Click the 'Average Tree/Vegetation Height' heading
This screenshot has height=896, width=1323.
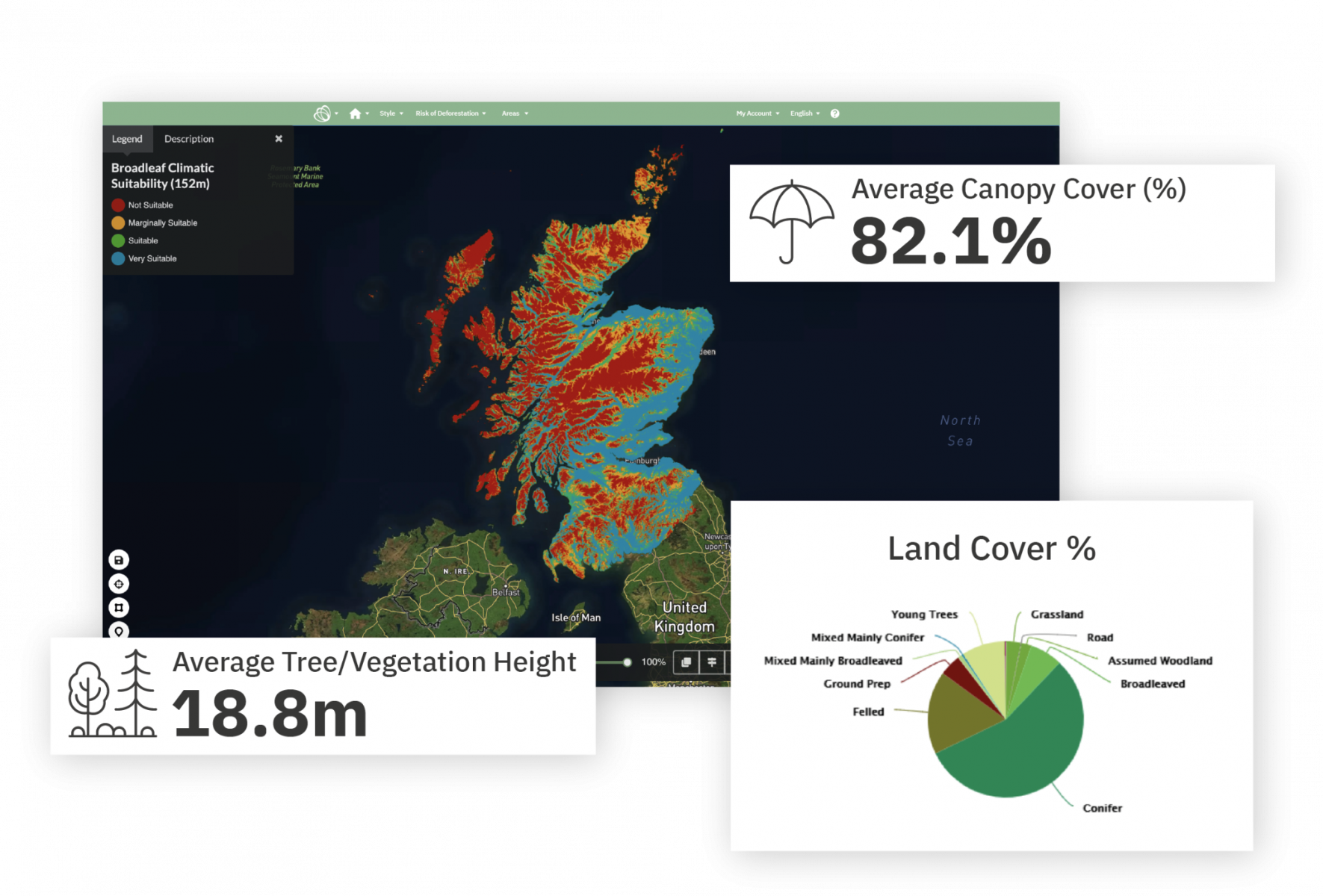pos(374,662)
